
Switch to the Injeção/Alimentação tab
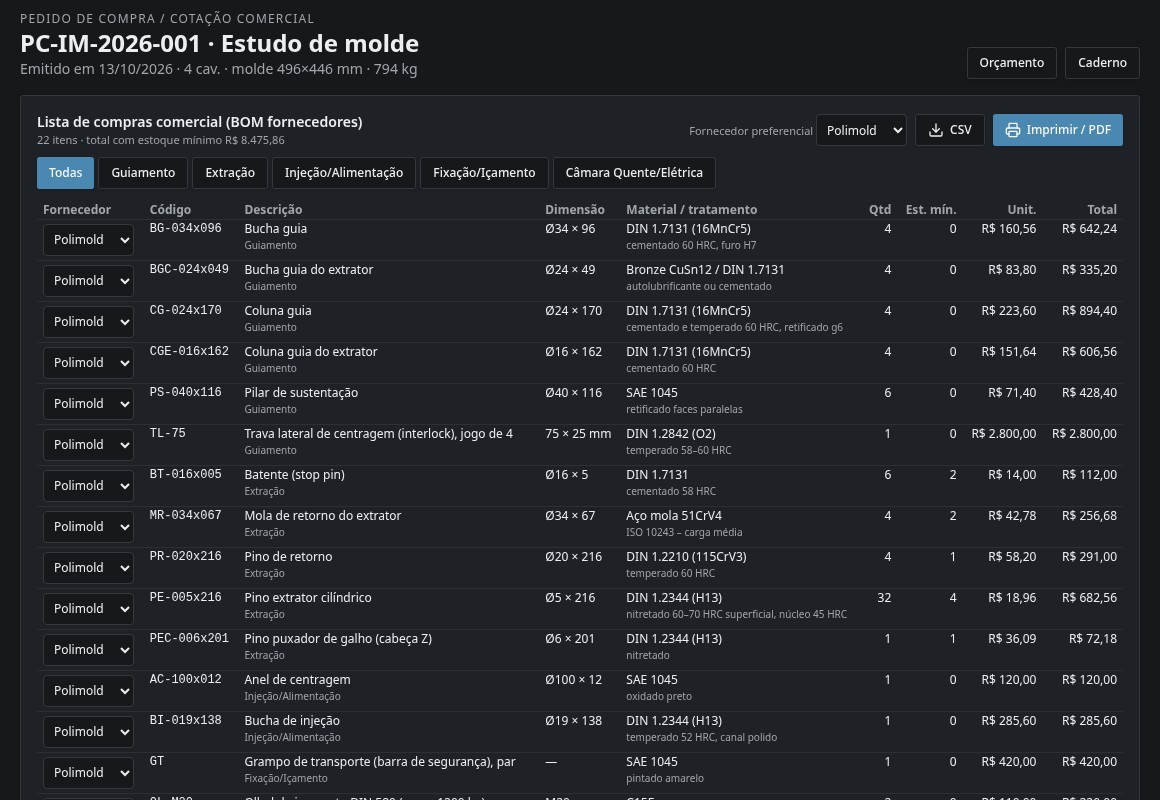344,172
